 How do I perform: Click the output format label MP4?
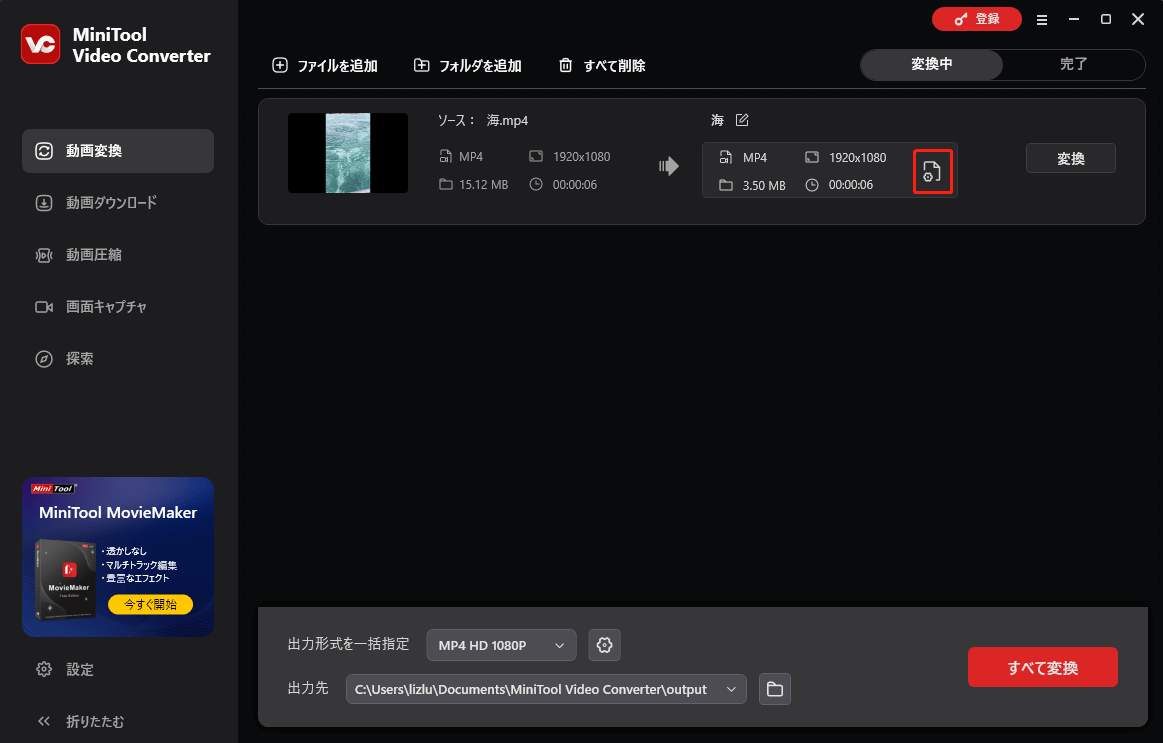pos(755,157)
